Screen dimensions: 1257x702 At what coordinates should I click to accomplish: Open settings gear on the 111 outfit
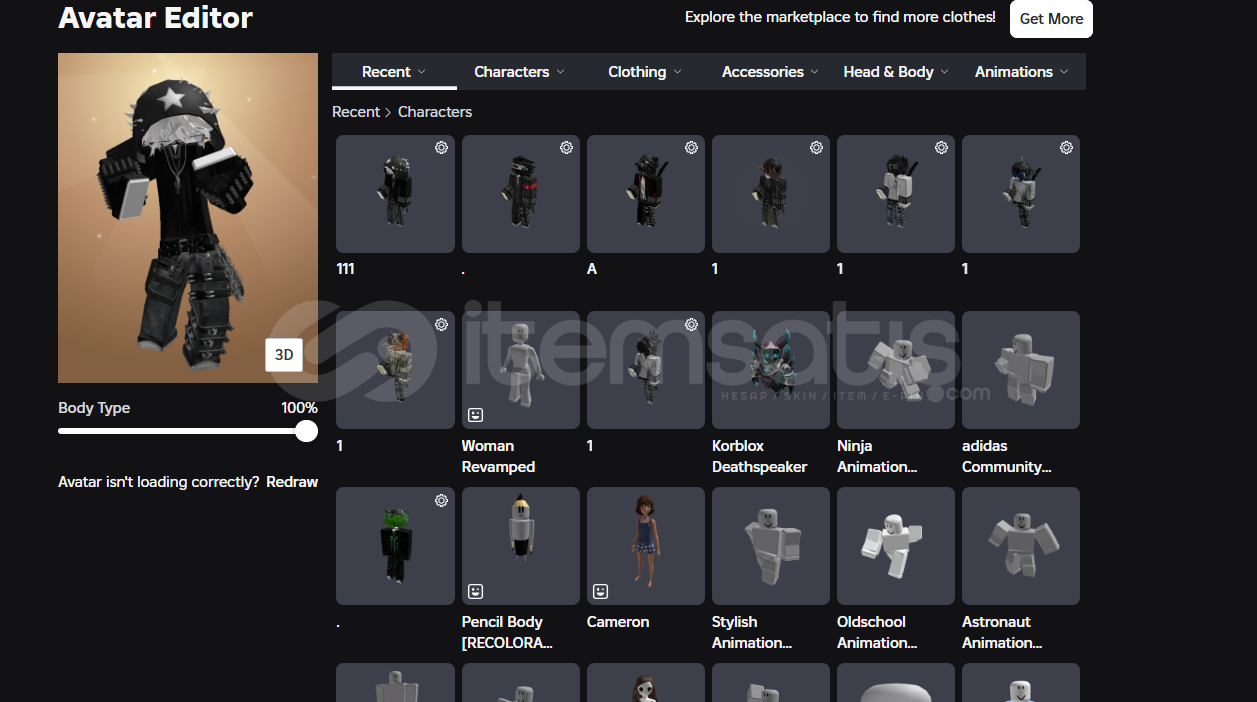[x=441, y=148]
